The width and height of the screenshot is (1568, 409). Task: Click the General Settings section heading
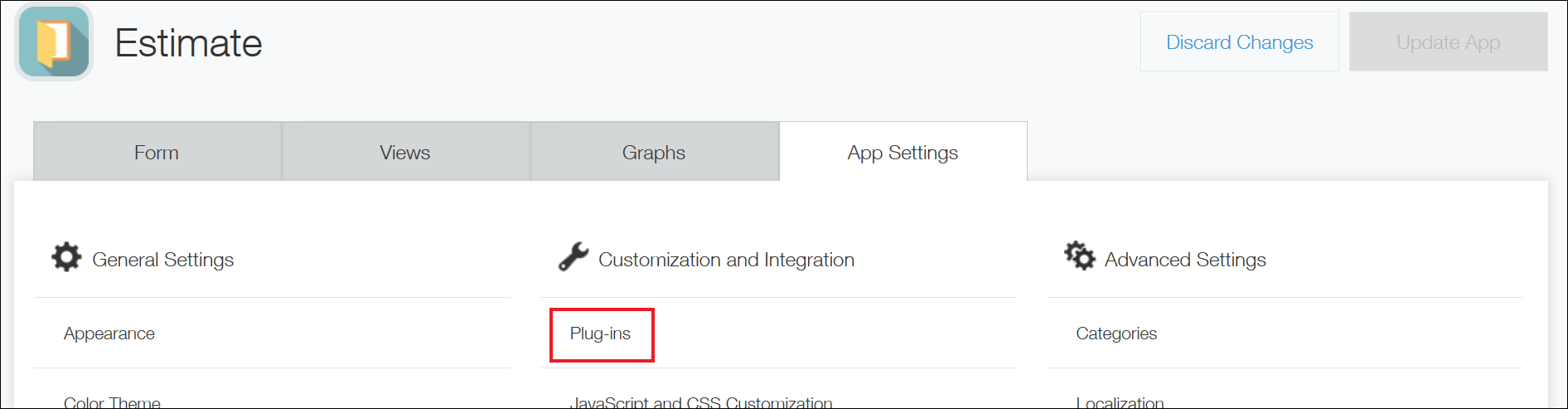(163, 260)
